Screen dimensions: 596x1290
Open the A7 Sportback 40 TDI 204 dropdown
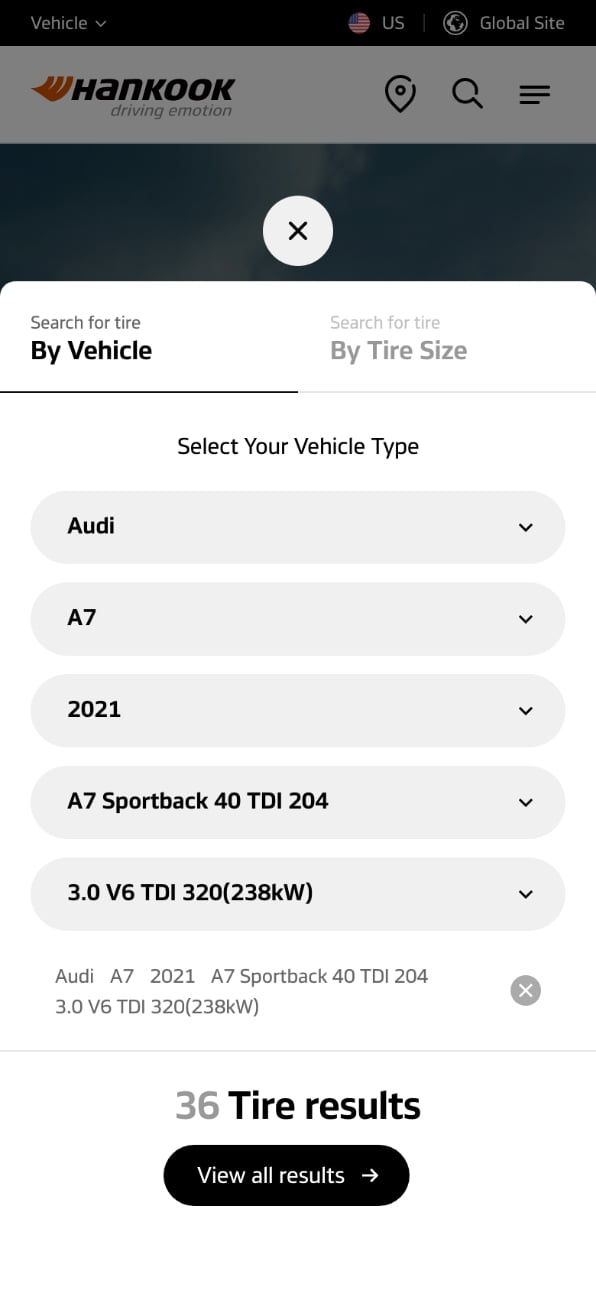pyautogui.click(x=298, y=802)
